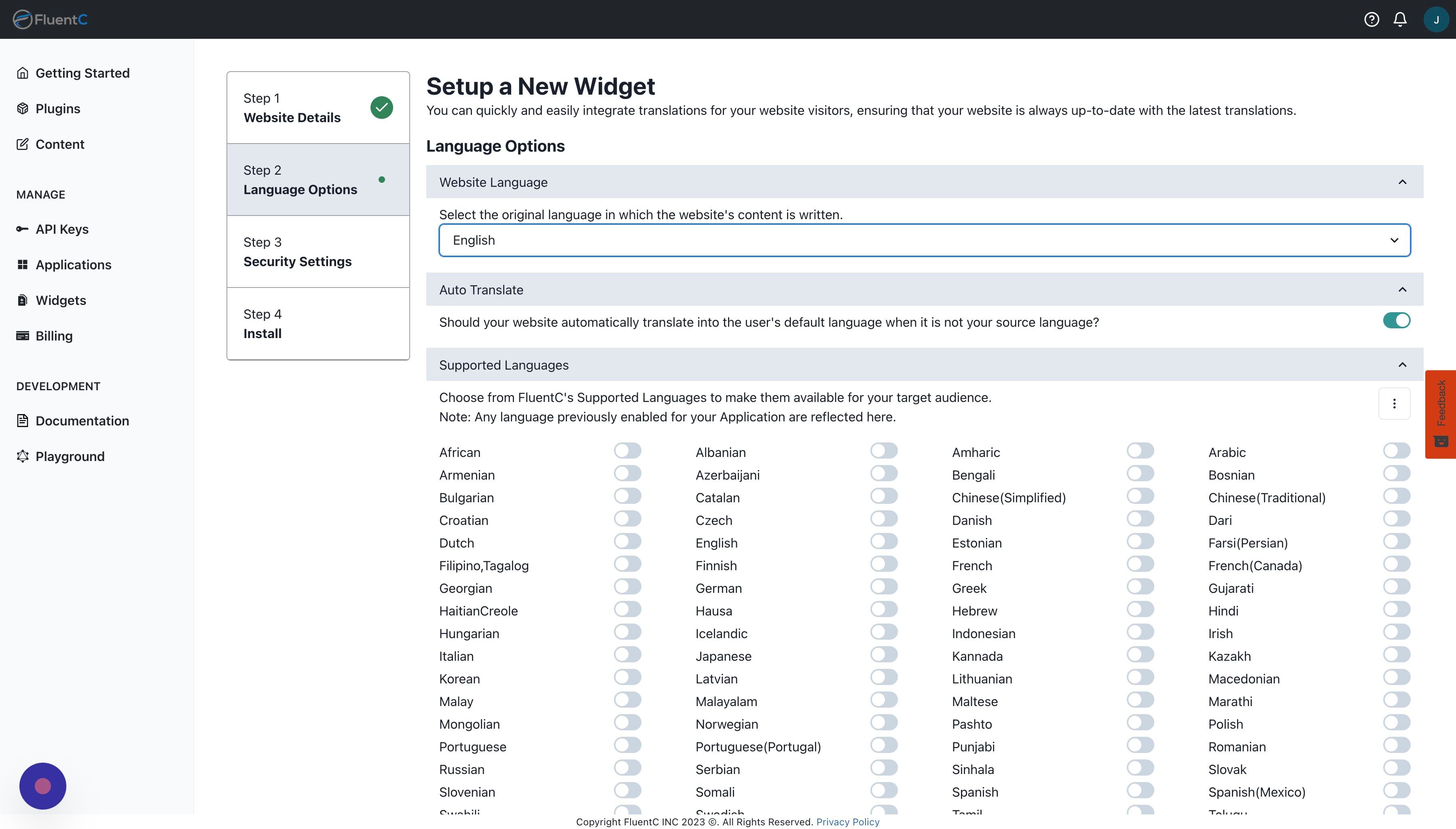Enable the Japanese language toggle
Screen dimensions: 1456x829
pos(884,655)
